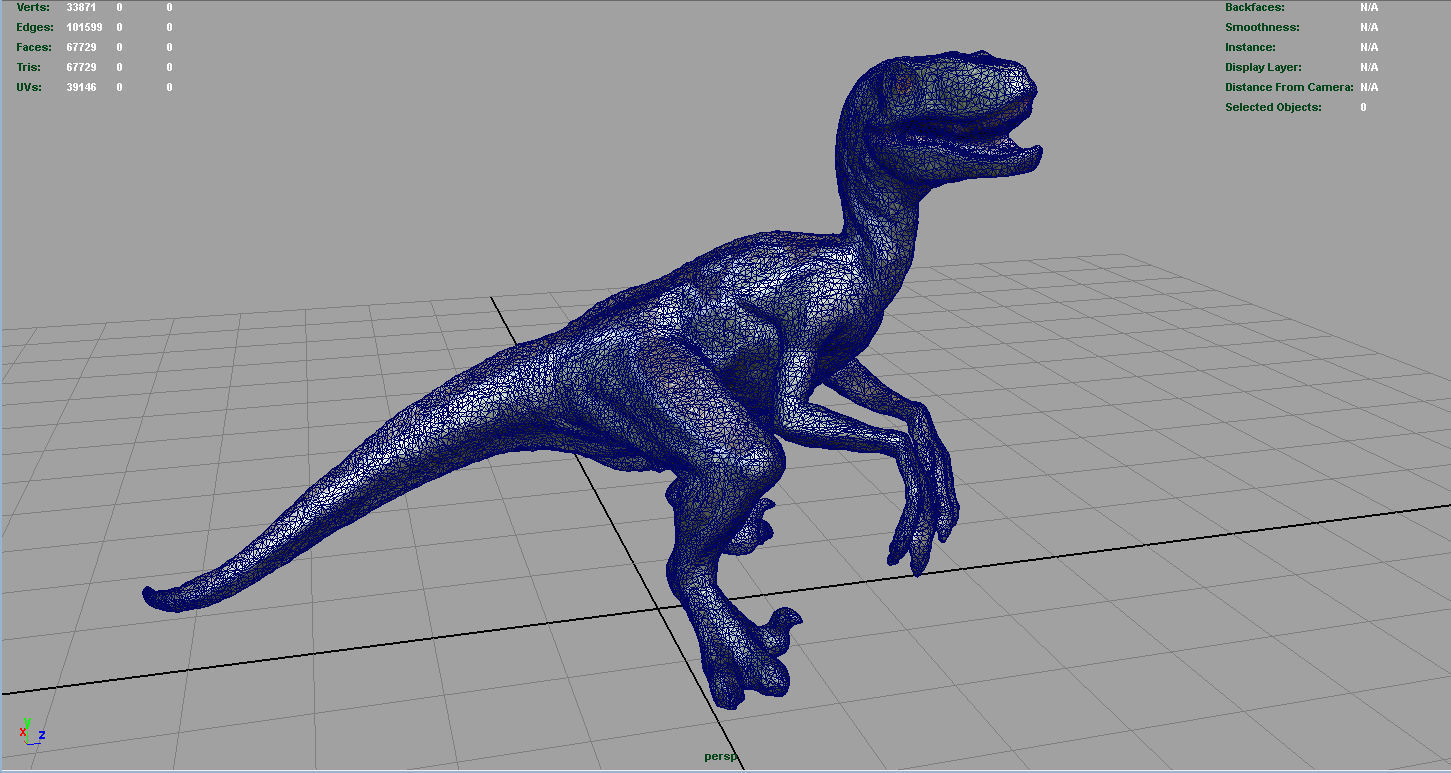Click the N/A value beside Instance
1451x773 pixels.
point(1369,47)
